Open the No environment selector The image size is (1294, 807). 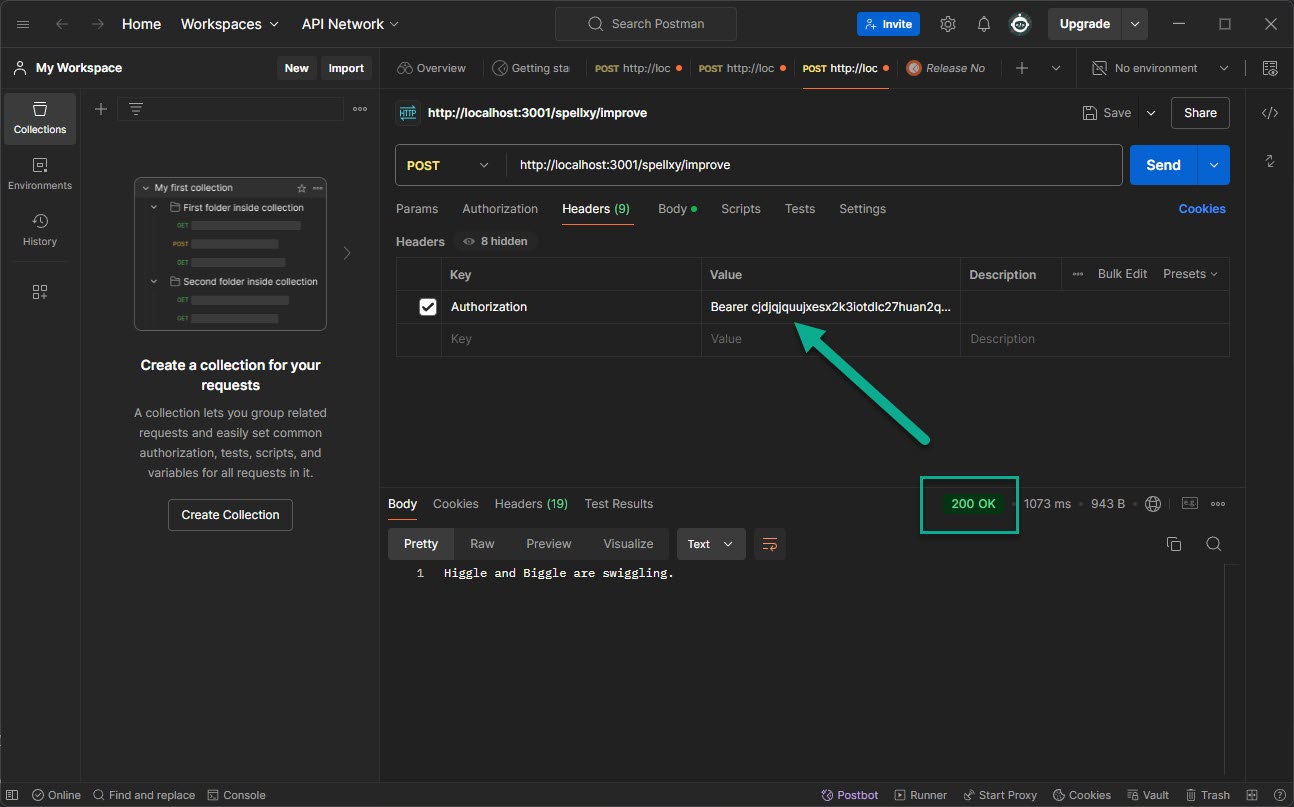pyautogui.click(x=1160, y=68)
